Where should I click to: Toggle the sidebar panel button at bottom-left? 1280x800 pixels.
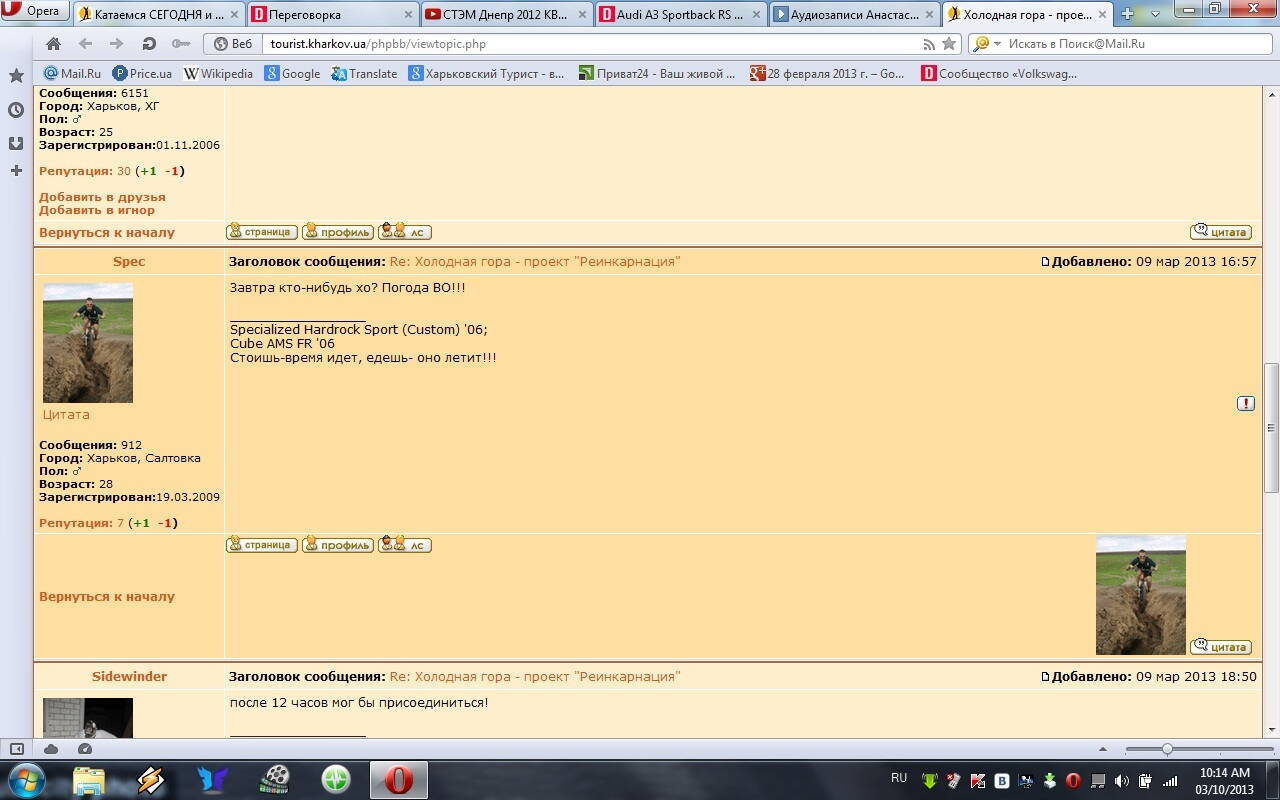point(16,749)
